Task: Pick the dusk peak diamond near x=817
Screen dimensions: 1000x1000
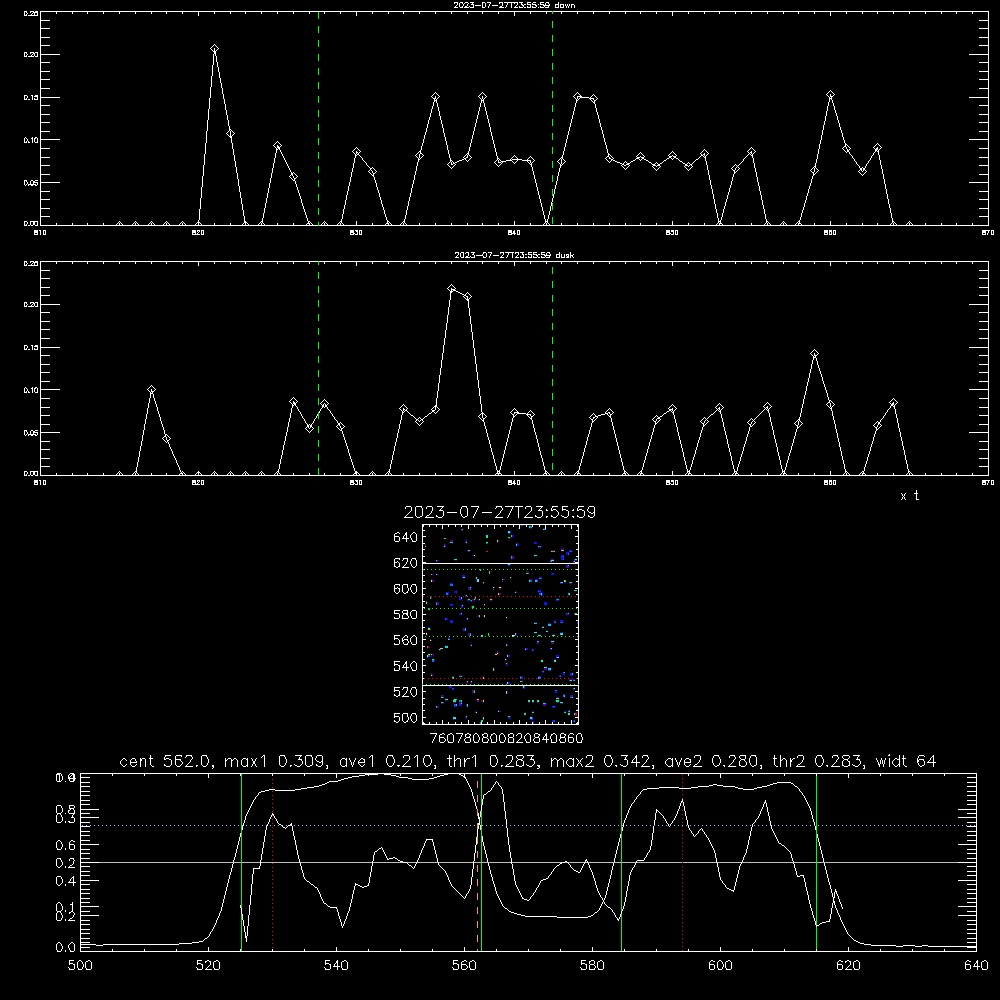Action: click(x=151, y=390)
